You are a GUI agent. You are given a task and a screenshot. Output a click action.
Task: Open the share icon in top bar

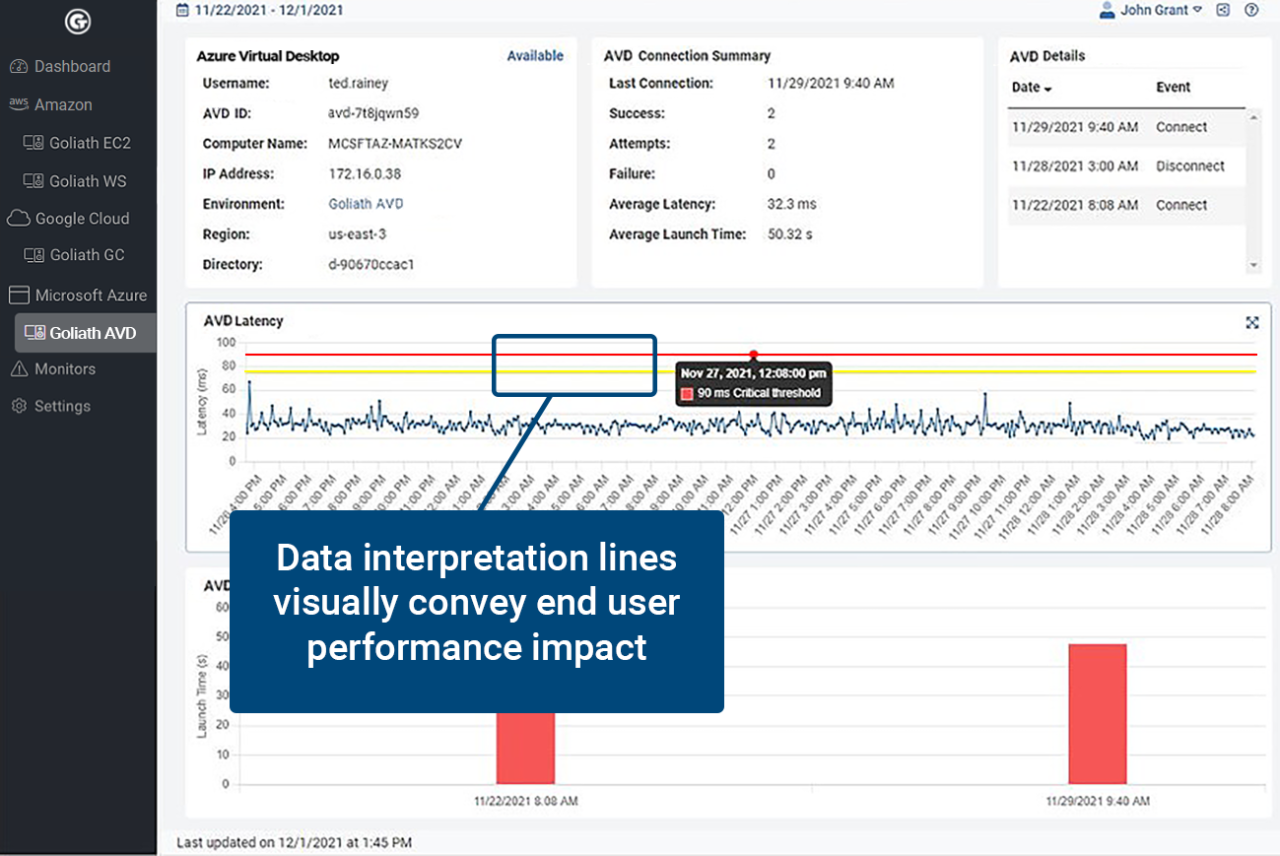1223,10
